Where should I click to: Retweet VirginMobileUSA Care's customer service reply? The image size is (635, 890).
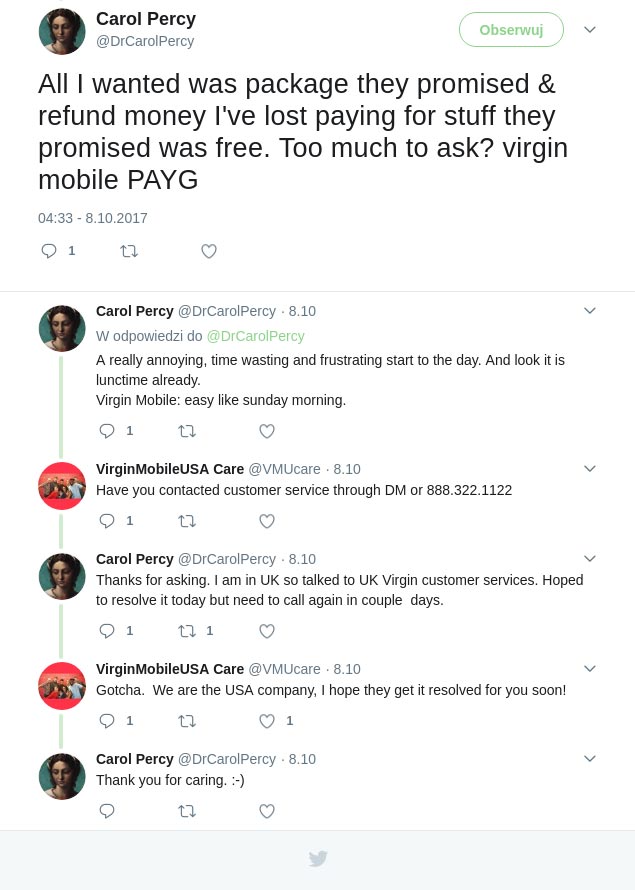(187, 521)
